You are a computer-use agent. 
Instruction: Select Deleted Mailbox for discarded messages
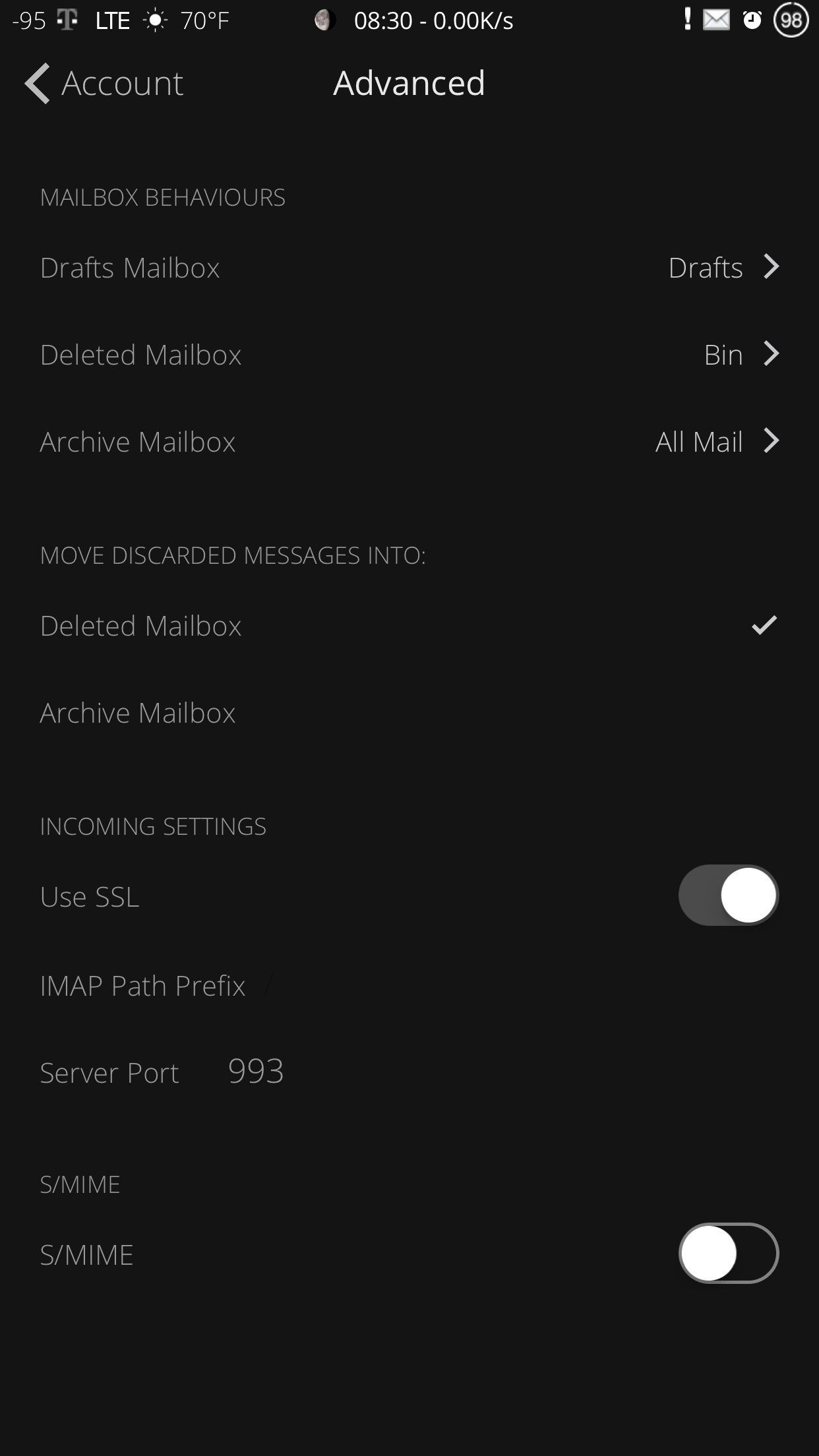click(409, 626)
